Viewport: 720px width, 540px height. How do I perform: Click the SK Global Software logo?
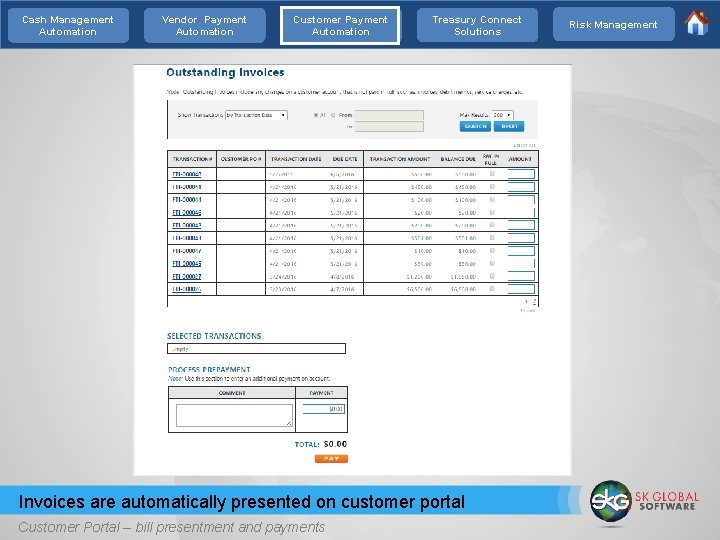coord(644,501)
